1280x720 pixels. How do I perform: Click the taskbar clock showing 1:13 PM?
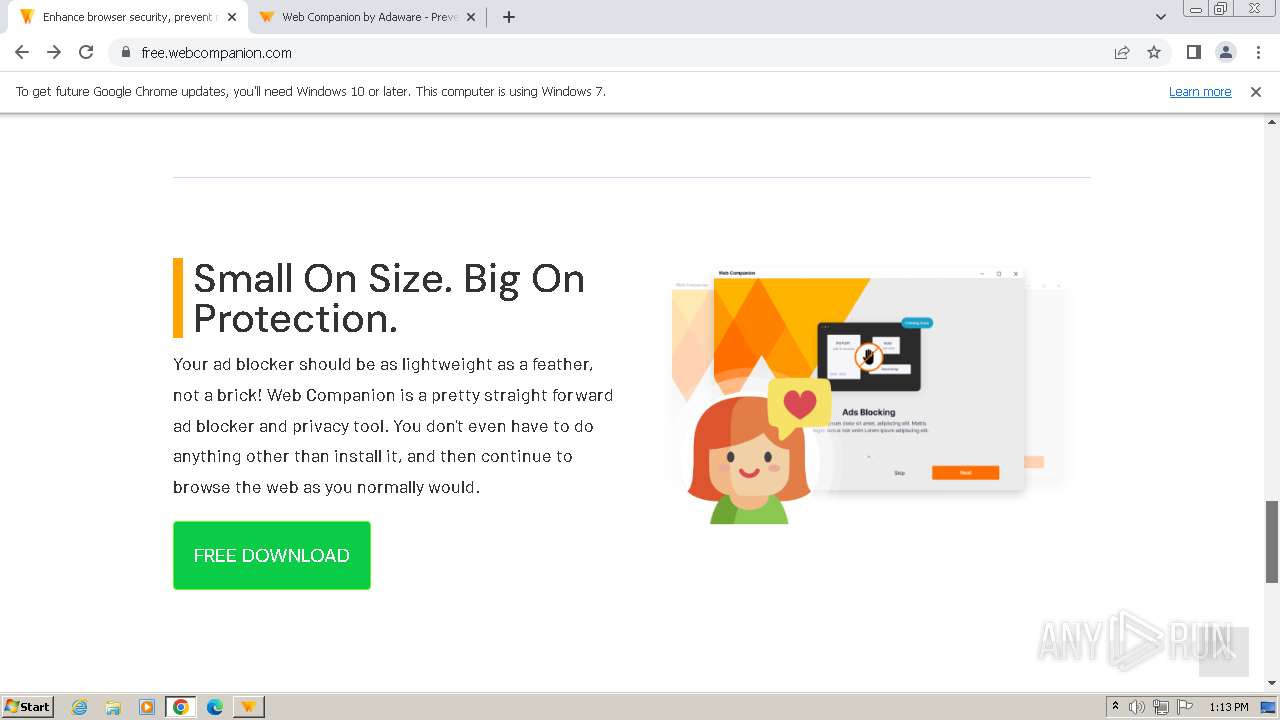click(1229, 707)
